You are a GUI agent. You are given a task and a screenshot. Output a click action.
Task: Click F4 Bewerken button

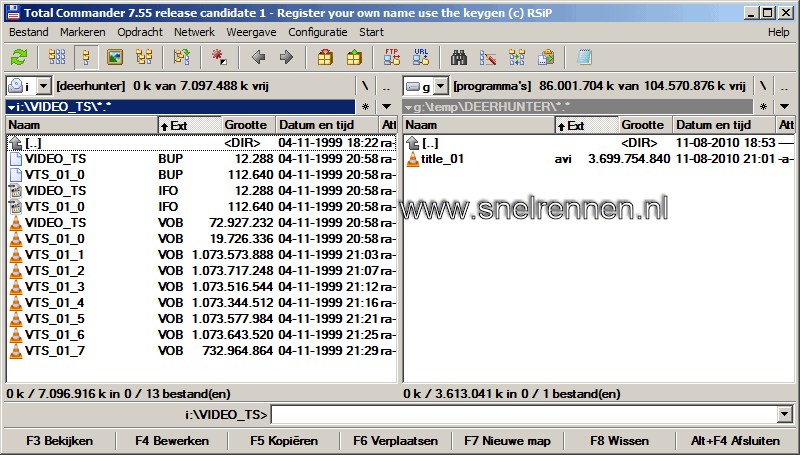(x=172, y=441)
